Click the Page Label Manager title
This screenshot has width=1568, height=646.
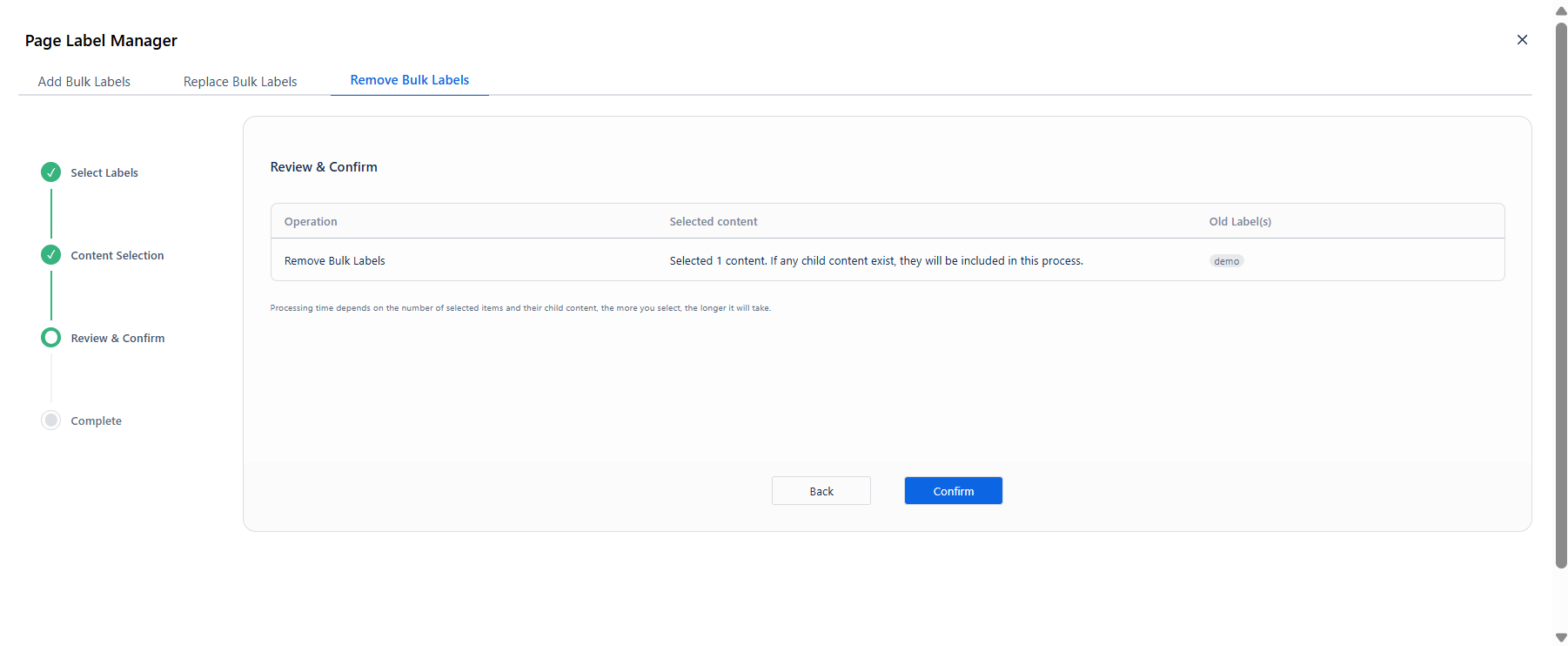[101, 41]
